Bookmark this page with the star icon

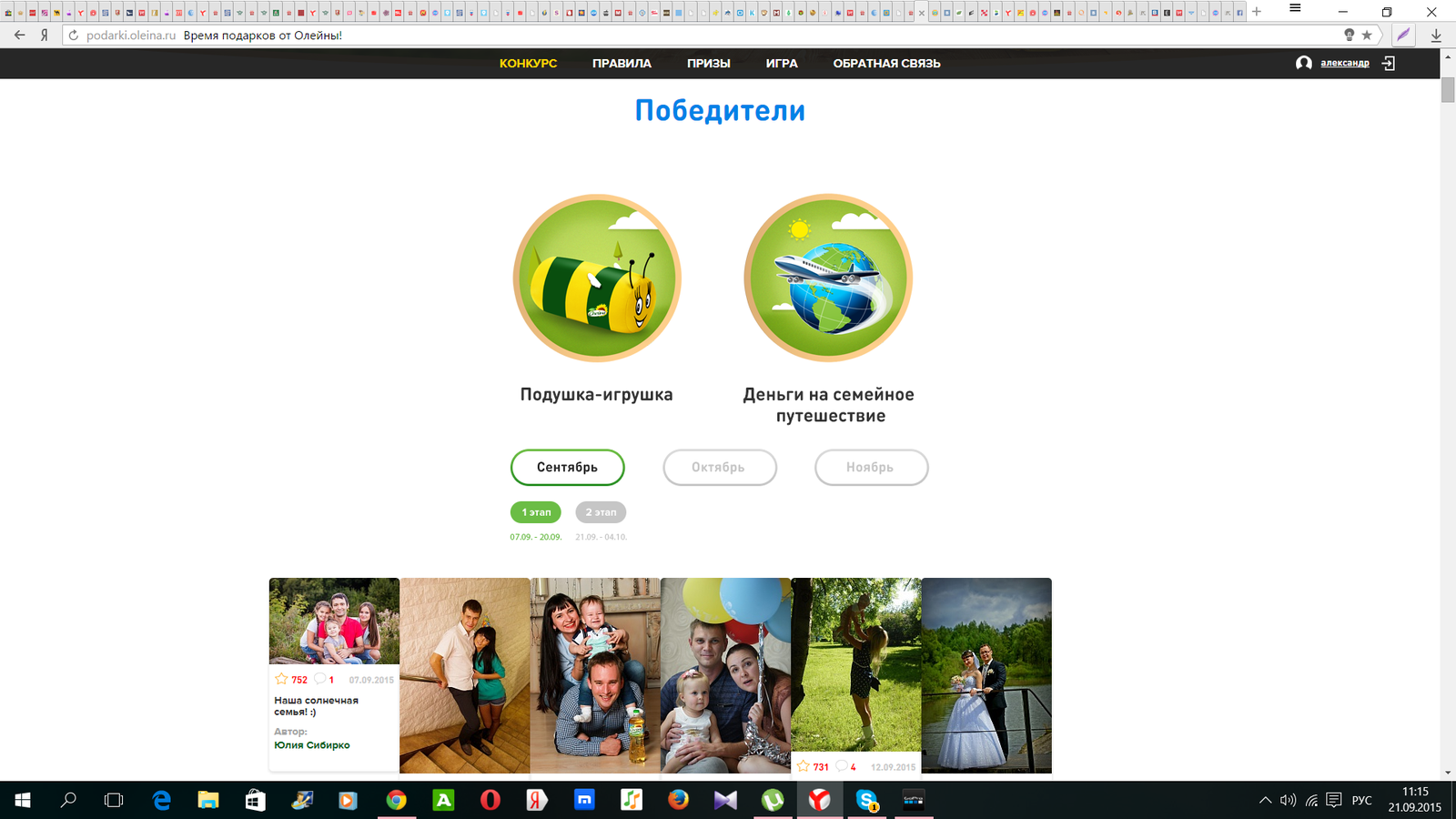pos(1367,35)
